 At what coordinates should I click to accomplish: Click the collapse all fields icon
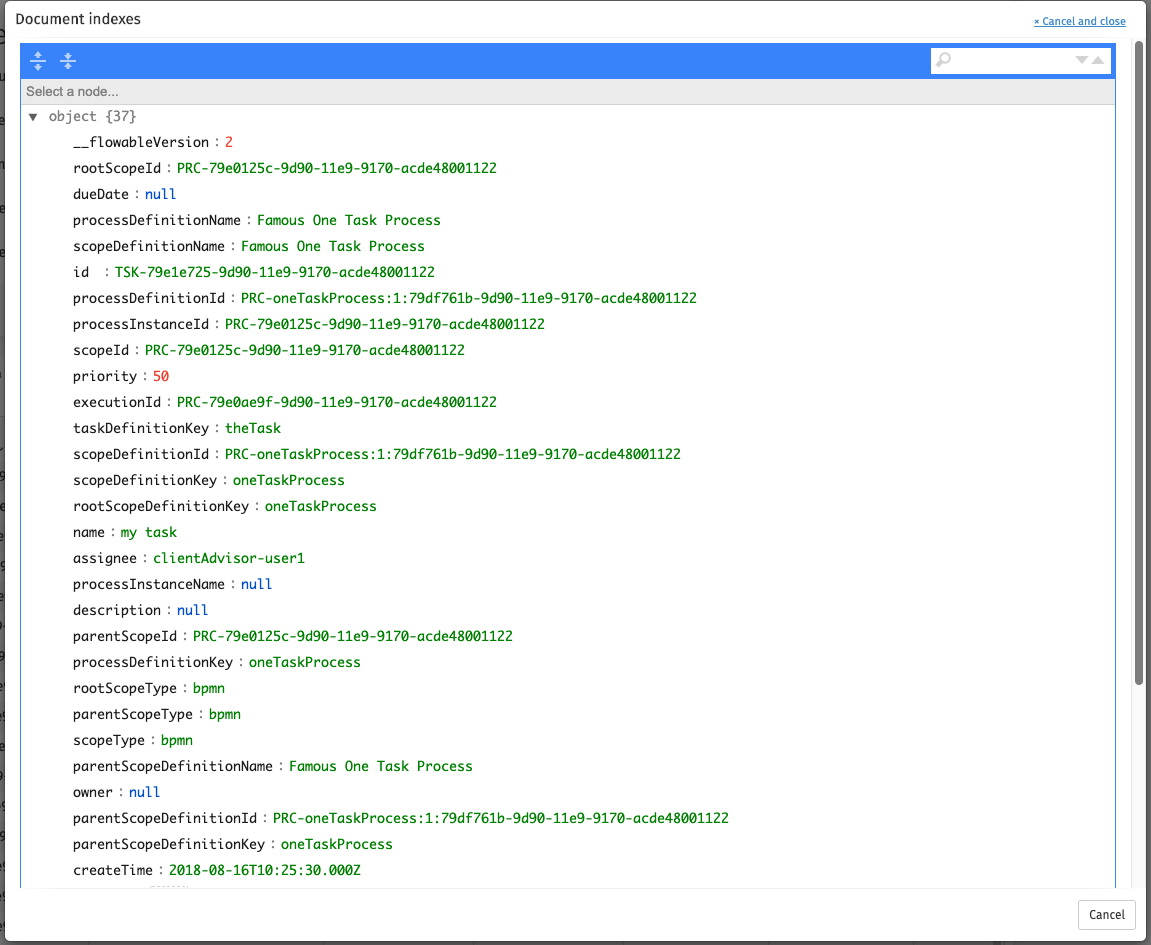pyautogui.click(x=68, y=61)
